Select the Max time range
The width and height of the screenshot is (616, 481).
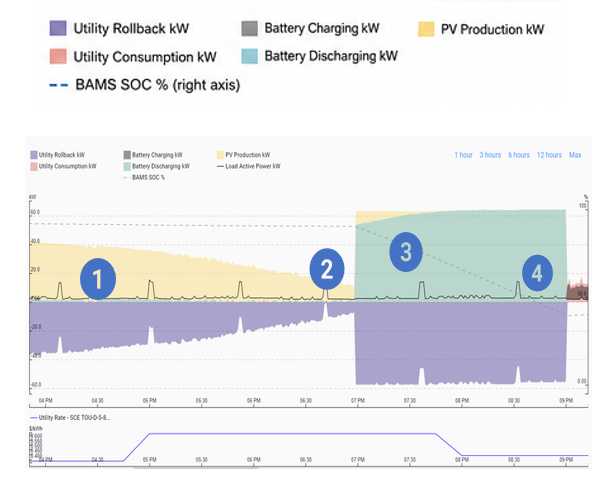tap(575, 155)
